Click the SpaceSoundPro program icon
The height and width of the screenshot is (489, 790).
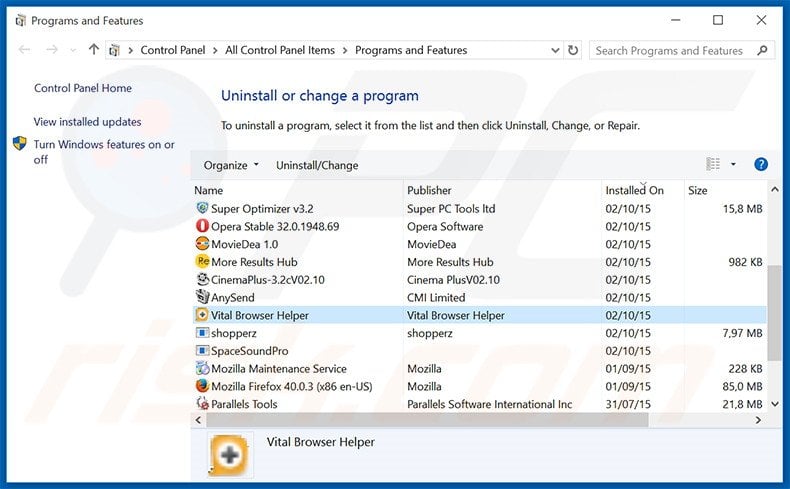coord(202,350)
